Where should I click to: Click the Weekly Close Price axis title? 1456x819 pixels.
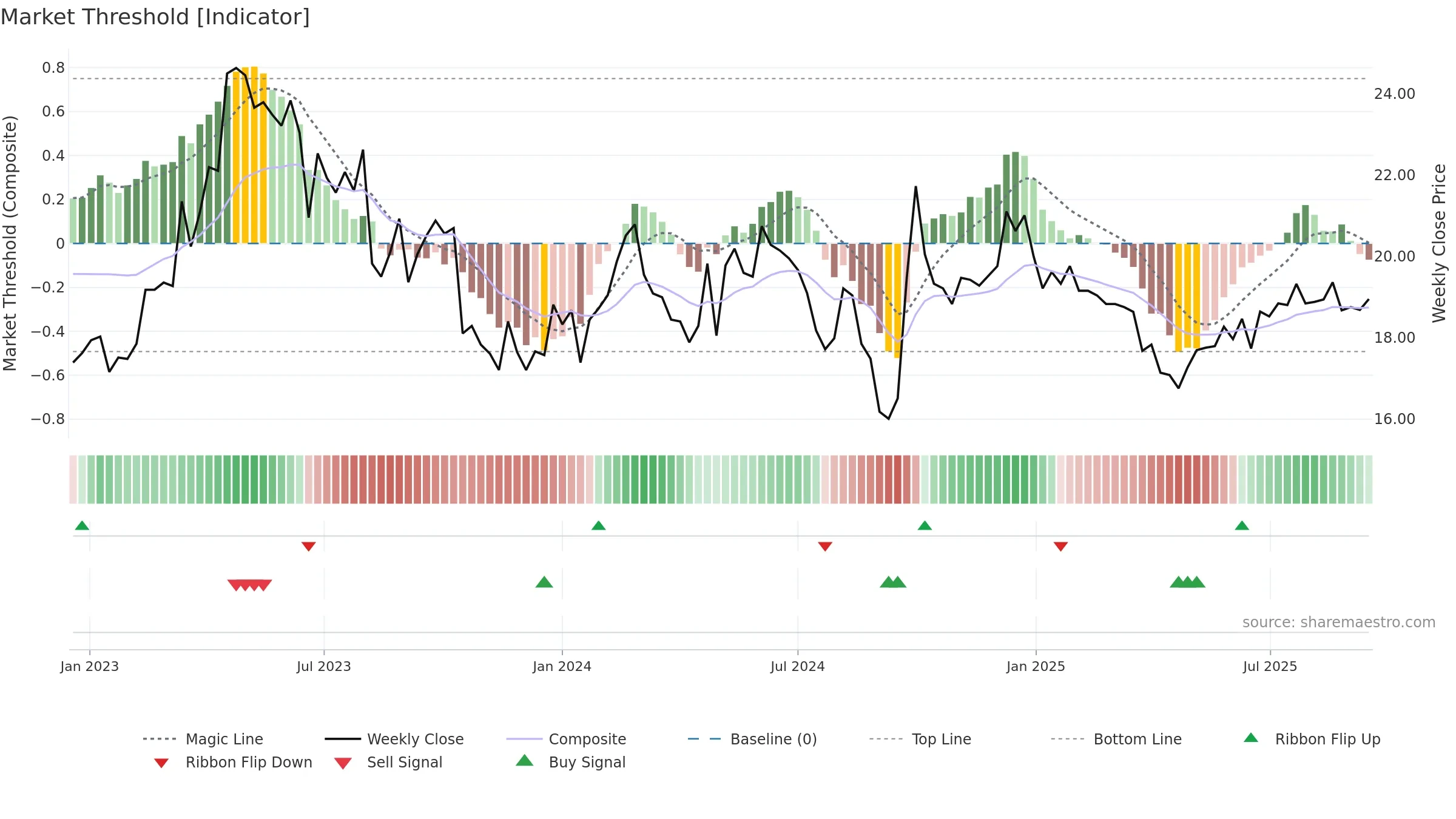click(x=1439, y=243)
